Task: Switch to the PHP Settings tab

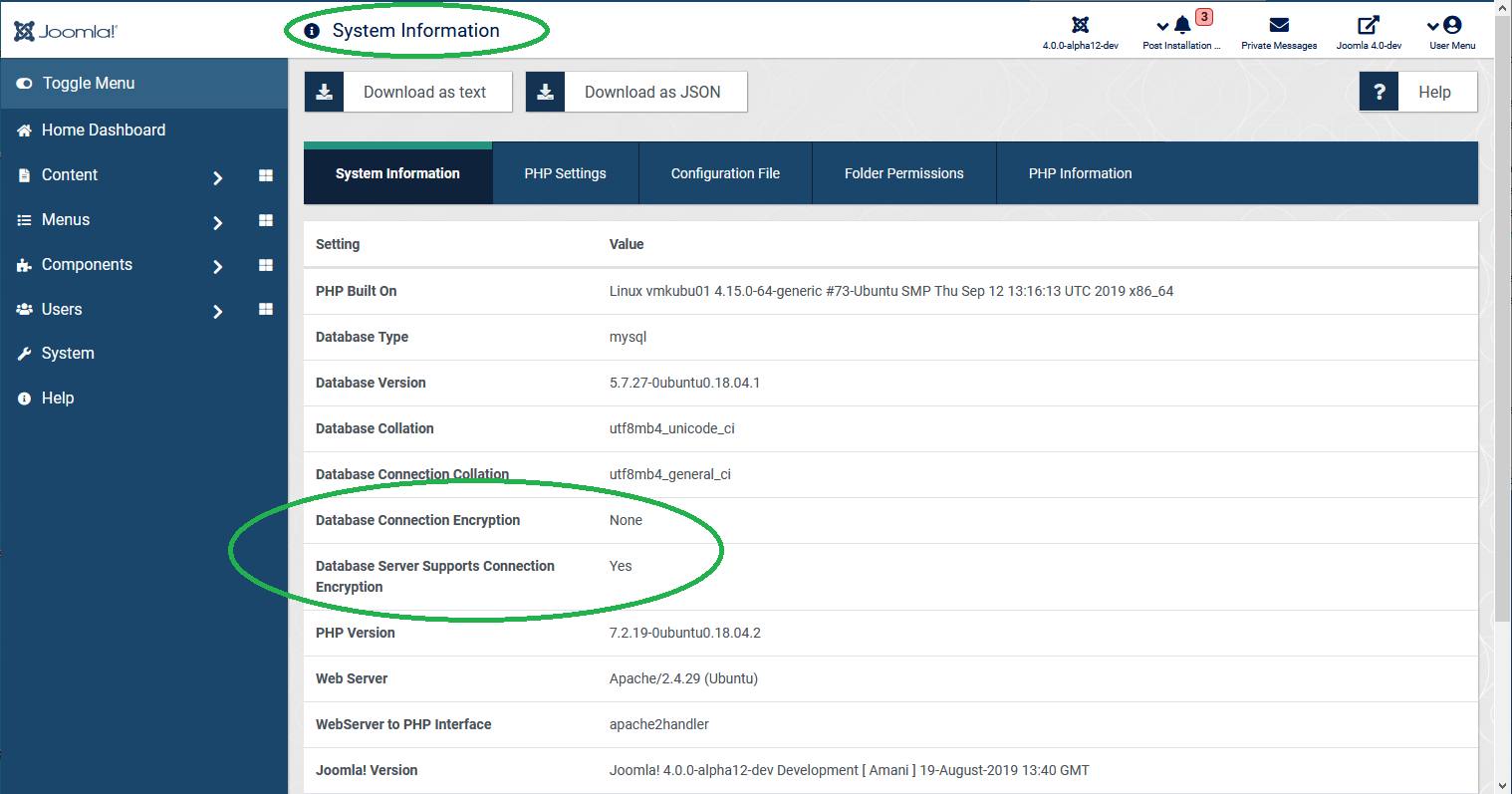Action: click(x=566, y=173)
